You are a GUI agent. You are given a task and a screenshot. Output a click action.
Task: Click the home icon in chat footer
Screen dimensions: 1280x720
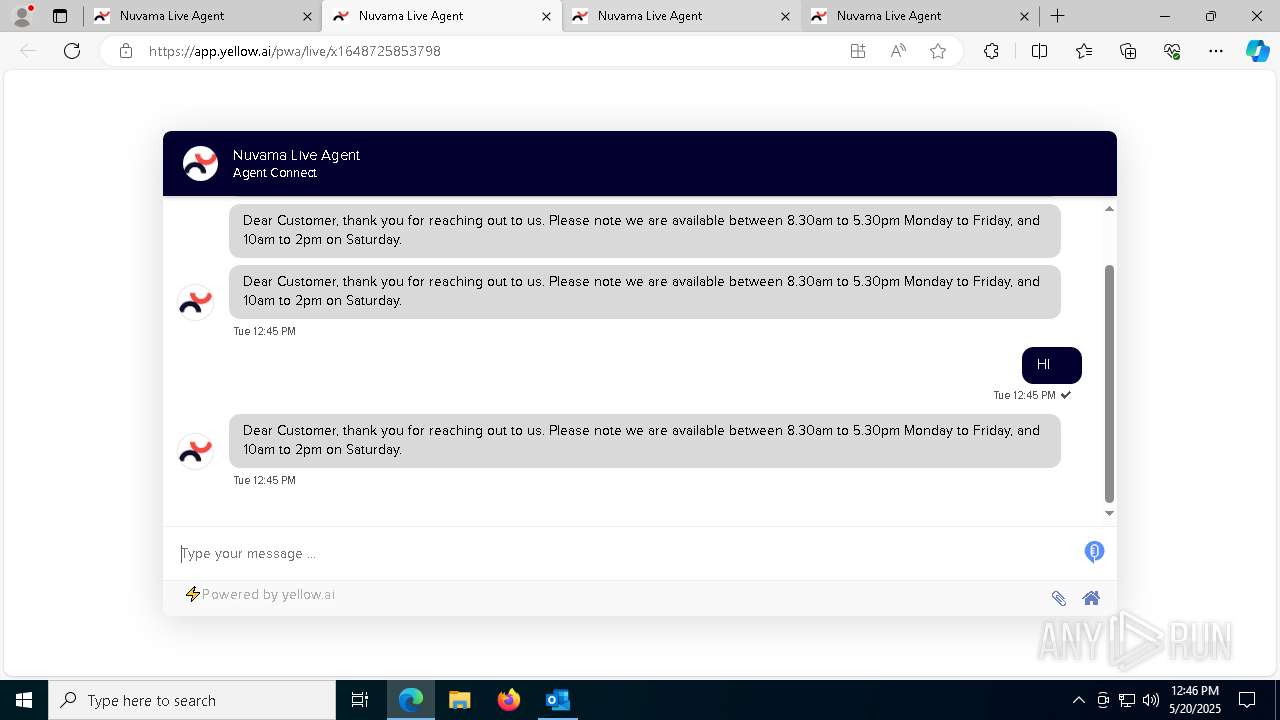[1091, 598]
